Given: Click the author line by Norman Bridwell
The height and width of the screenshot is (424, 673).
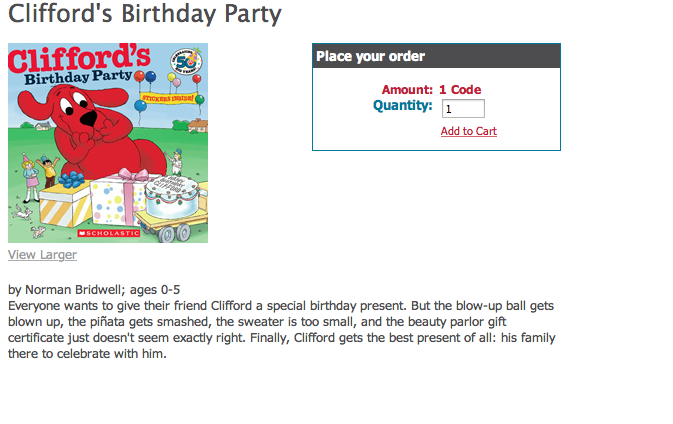Looking at the screenshot, I should click(94, 290).
